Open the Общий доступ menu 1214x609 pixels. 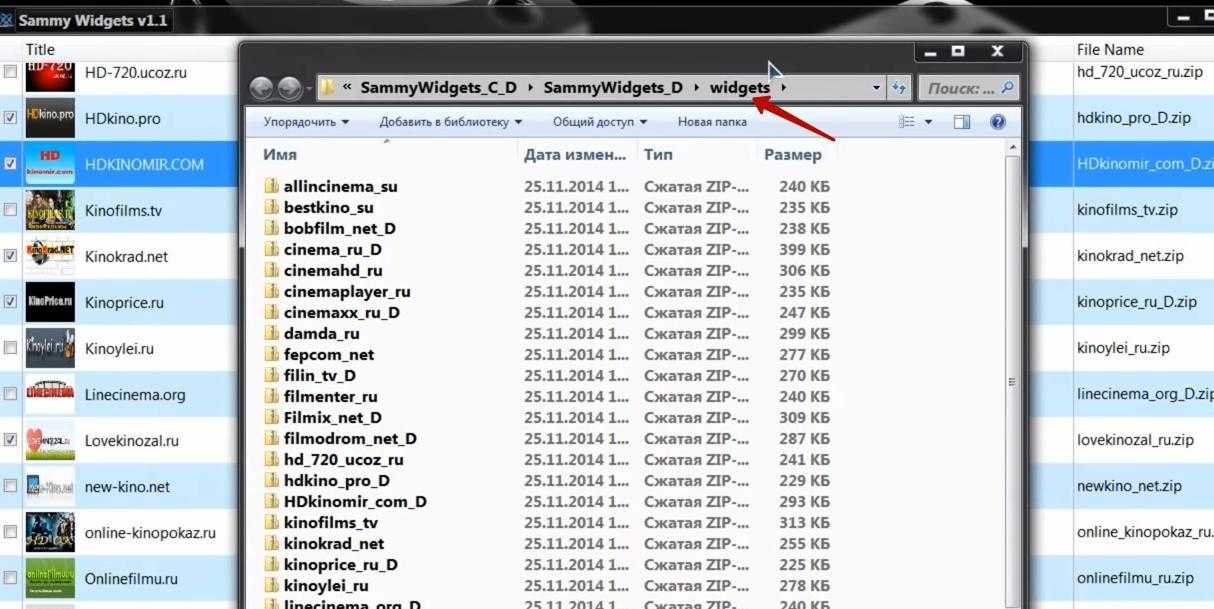pos(599,122)
